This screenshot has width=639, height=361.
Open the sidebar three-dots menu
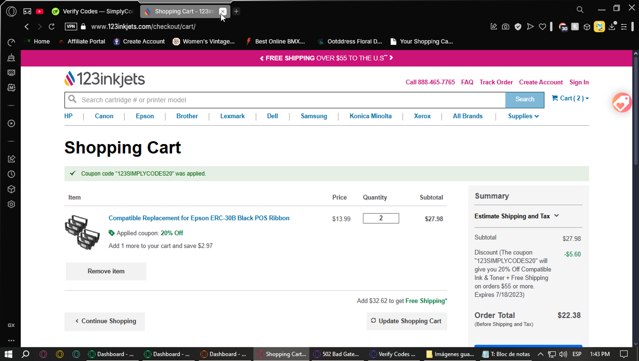[x=11, y=340]
